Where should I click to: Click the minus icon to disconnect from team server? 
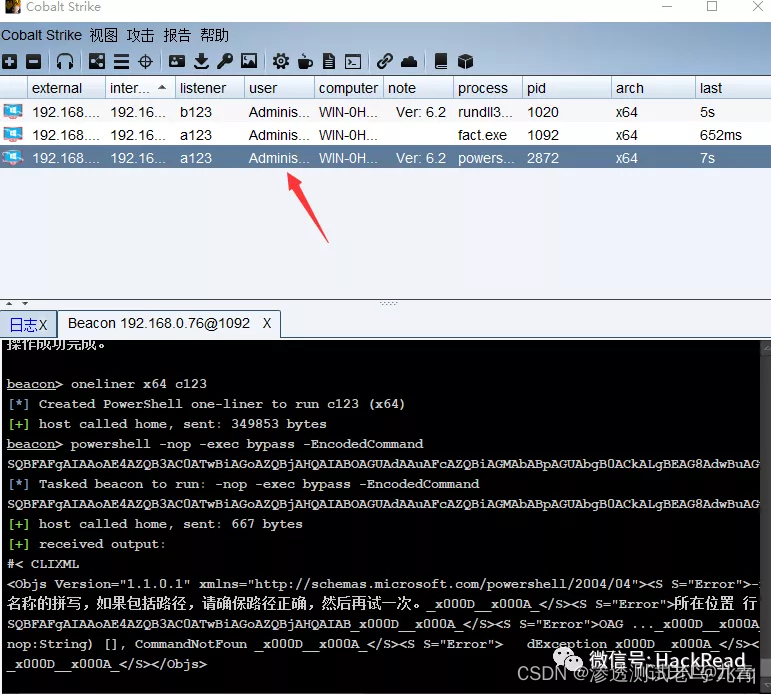click(x=33, y=61)
